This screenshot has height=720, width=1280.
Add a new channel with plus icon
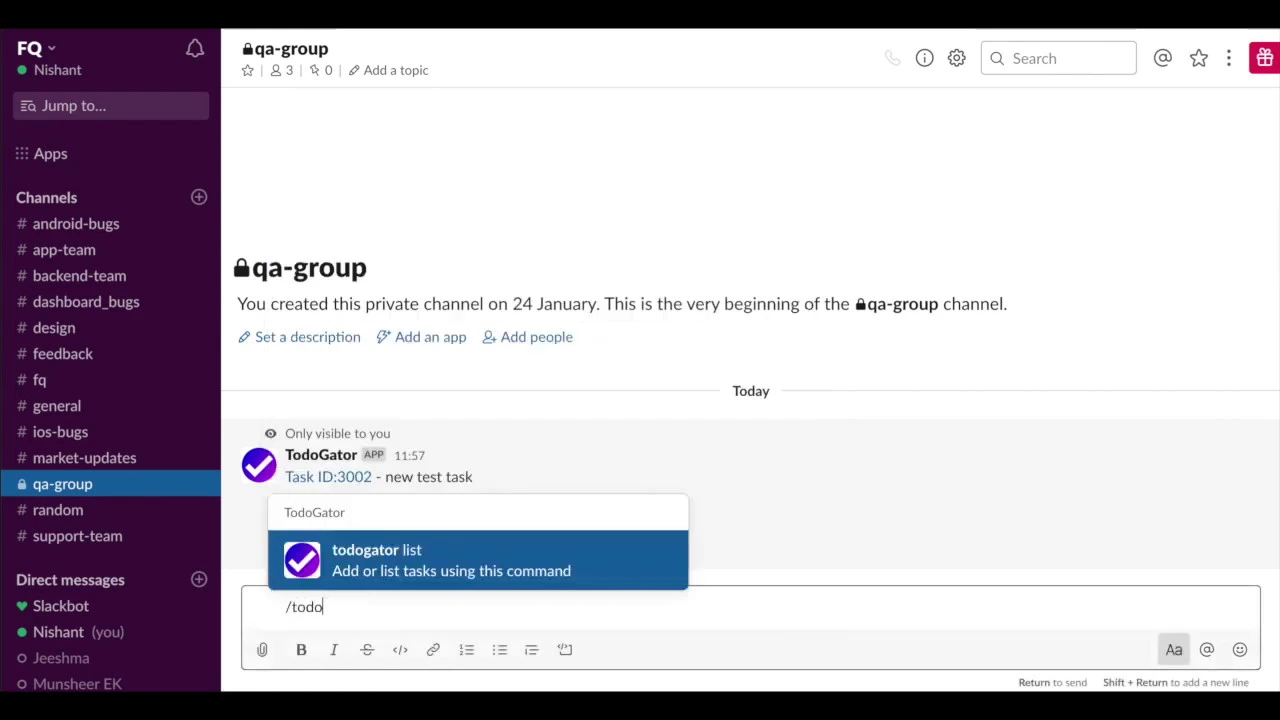click(199, 197)
